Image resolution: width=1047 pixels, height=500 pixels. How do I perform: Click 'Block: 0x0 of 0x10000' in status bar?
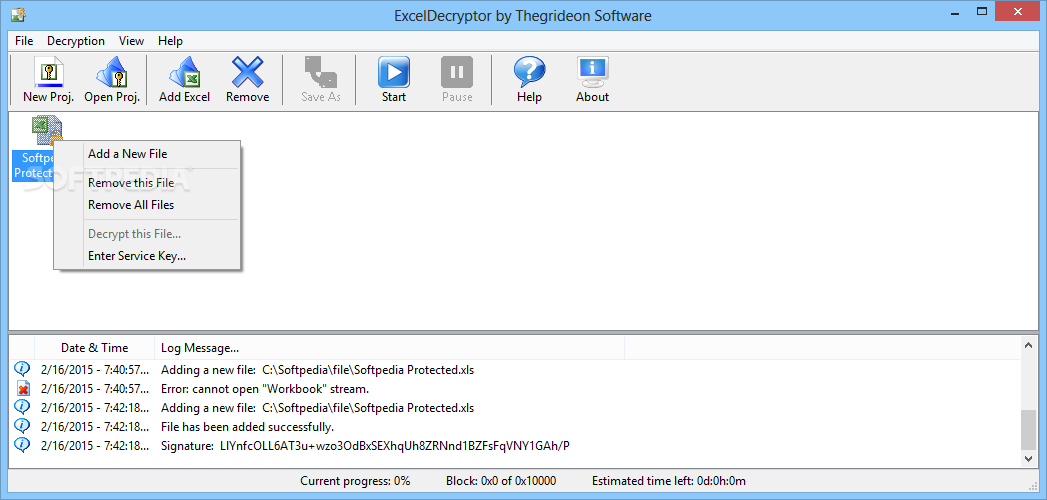click(501, 481)
